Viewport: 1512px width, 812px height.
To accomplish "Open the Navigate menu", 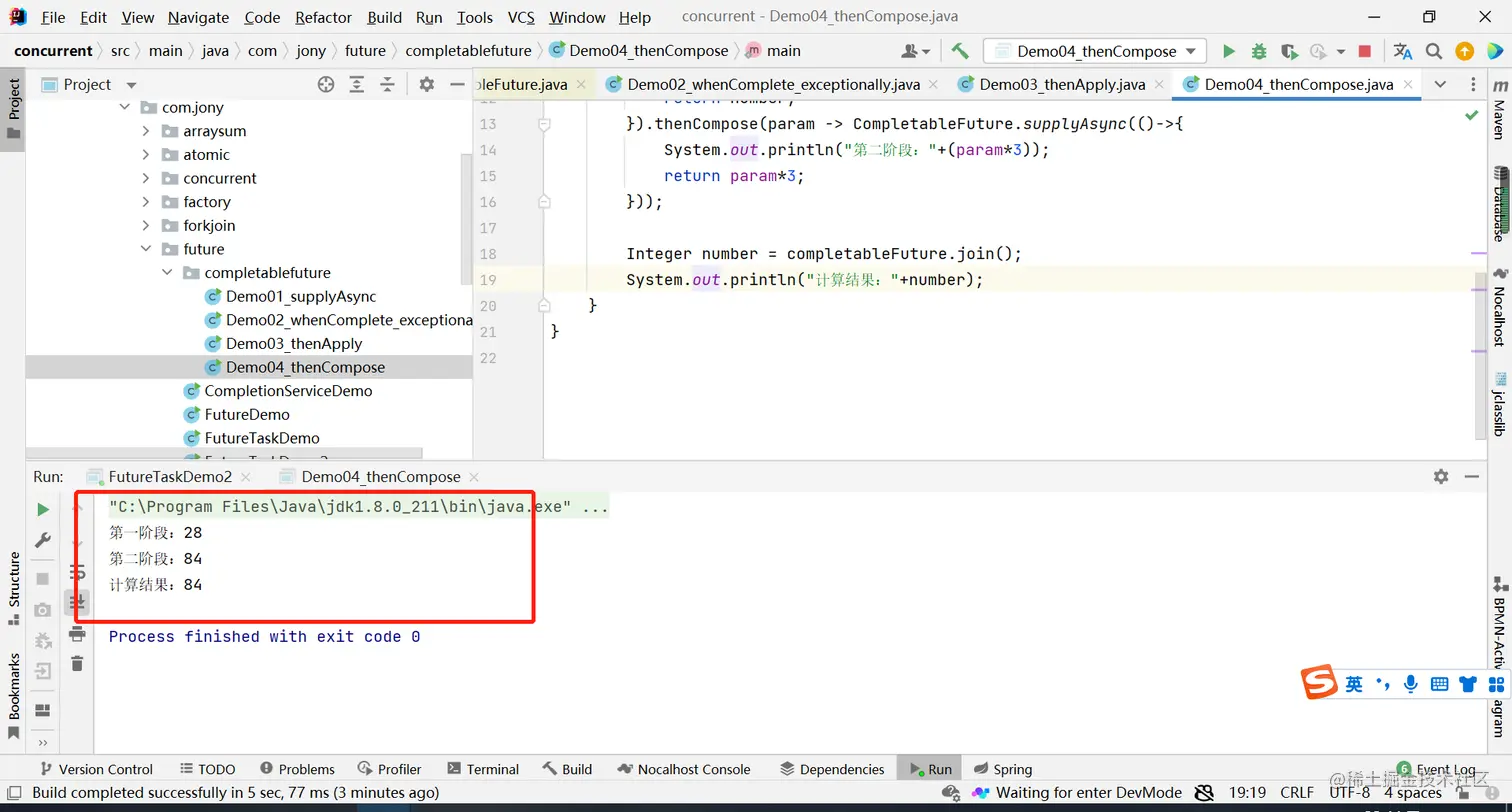I will pyautogui.click(x=198, y=17).
